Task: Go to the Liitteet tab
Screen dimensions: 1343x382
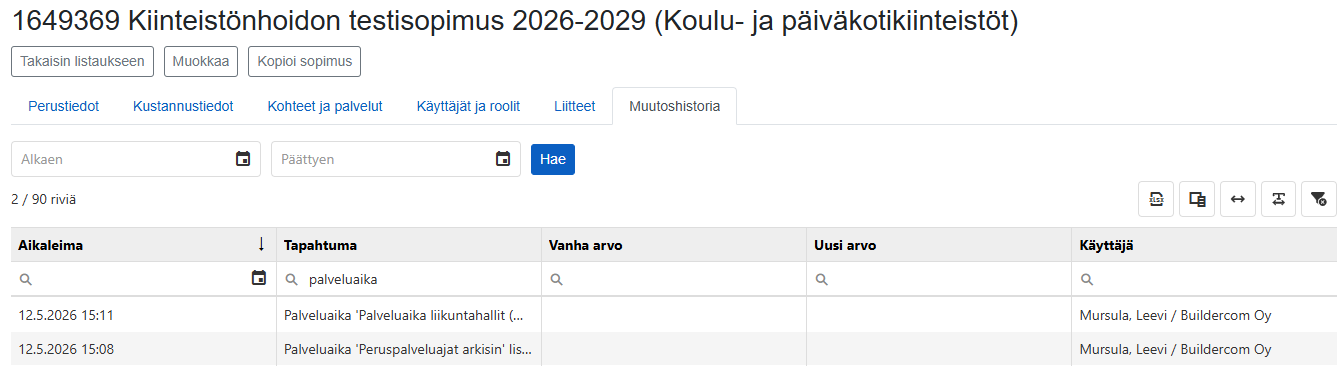Action: [x=575, y=106]
